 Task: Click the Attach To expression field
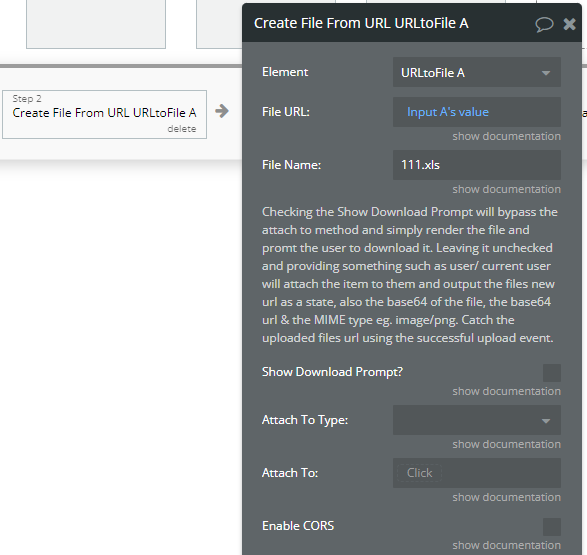477,473
